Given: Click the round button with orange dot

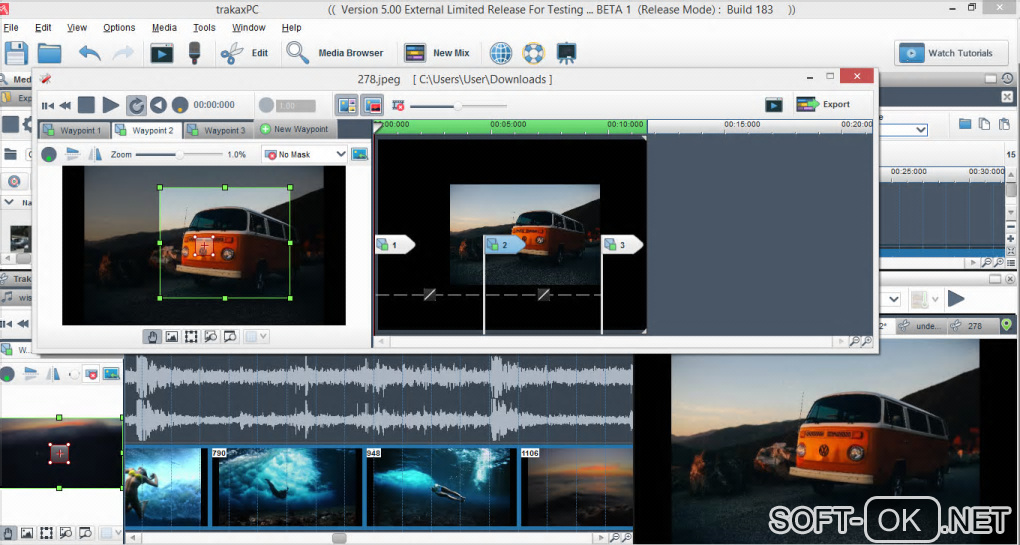Looking at the screenshot, I should click(180, 105).
